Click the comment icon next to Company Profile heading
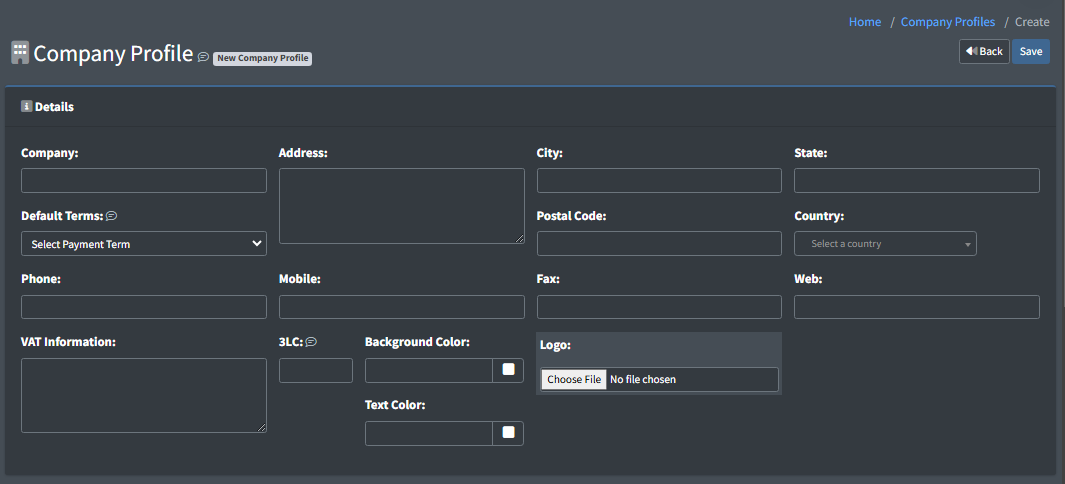The height and width of the screenshot is (484, 1065). (203, 57)
